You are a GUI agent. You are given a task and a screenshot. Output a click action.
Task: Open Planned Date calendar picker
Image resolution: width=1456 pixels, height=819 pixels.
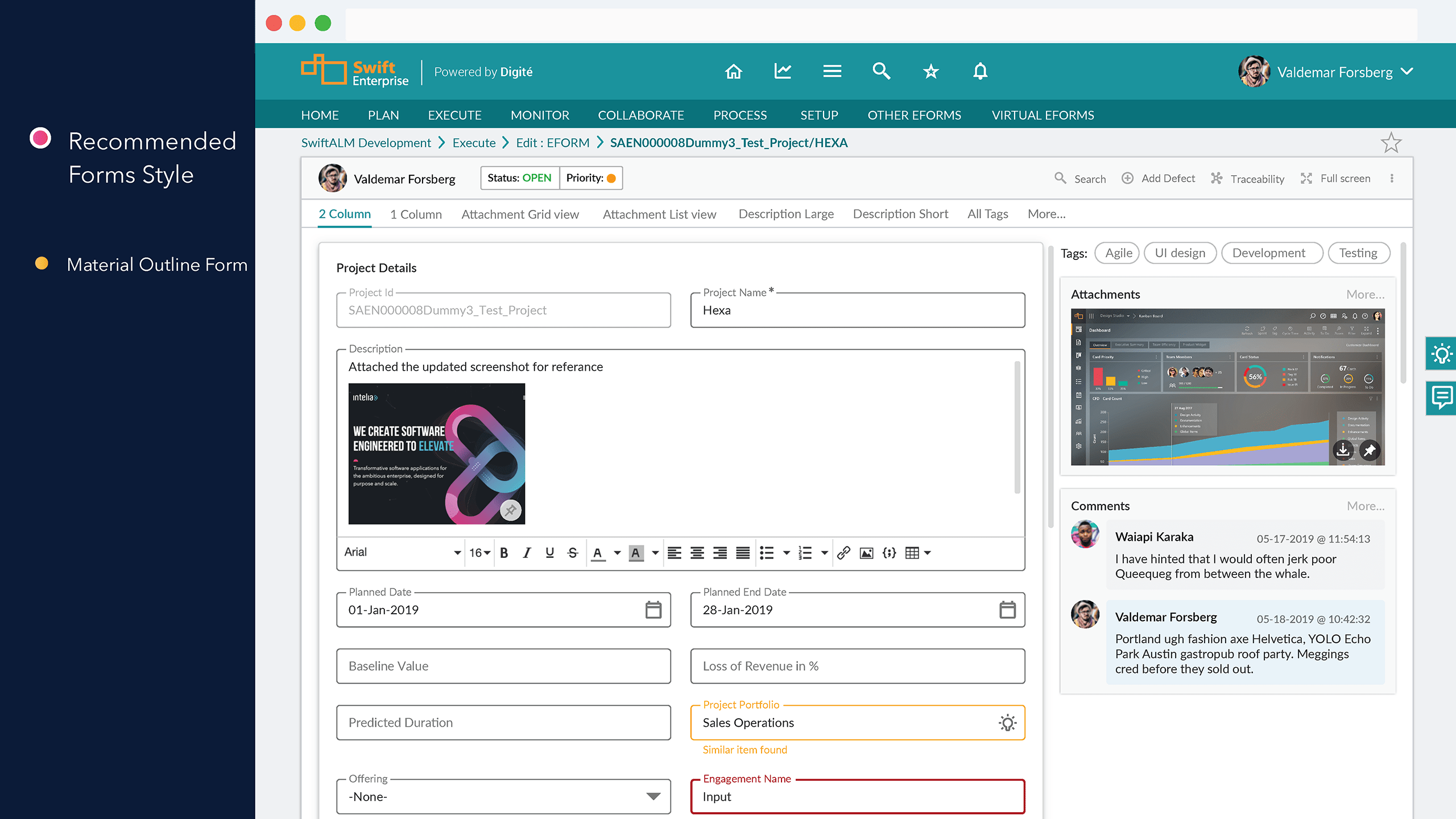[x=653, y=610]
